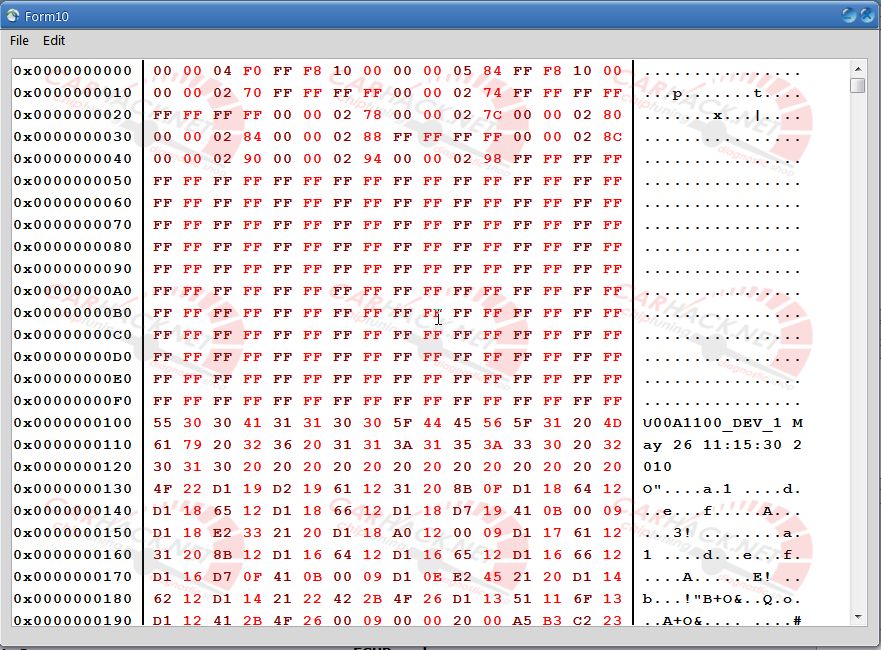
Task: Select address 0x0000000130
Action: click(73, 489)
